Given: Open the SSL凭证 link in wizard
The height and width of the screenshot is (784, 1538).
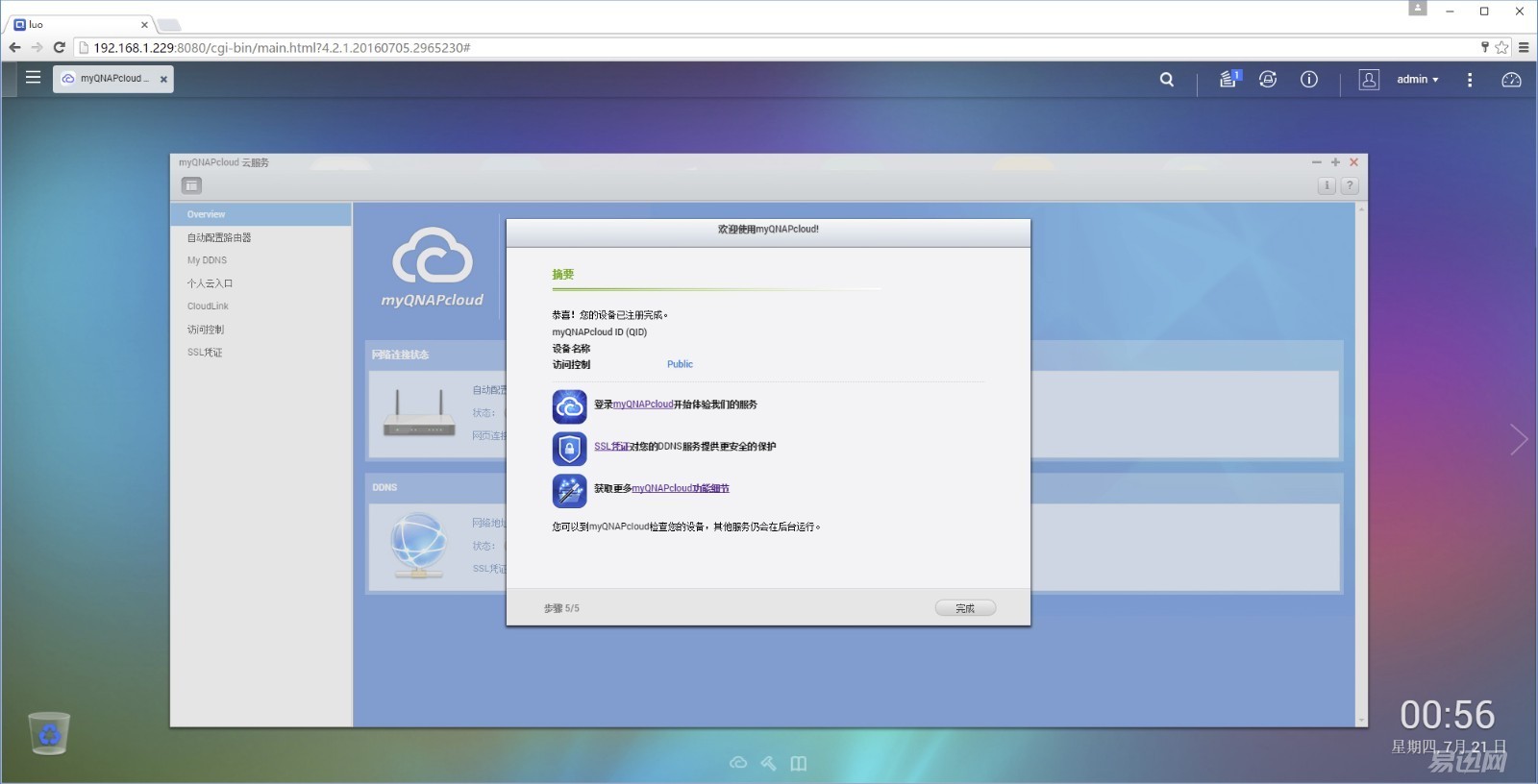Looking at the screenshot, I should 610,447.
